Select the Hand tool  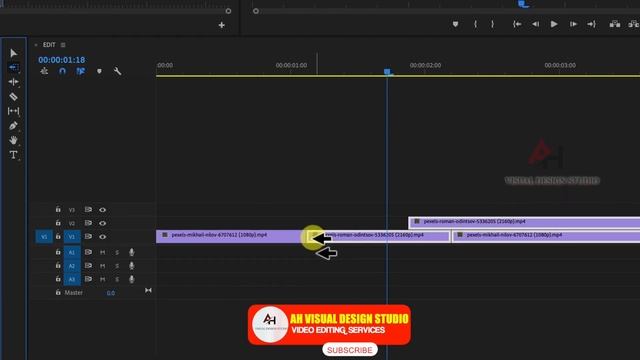(13, 140)
